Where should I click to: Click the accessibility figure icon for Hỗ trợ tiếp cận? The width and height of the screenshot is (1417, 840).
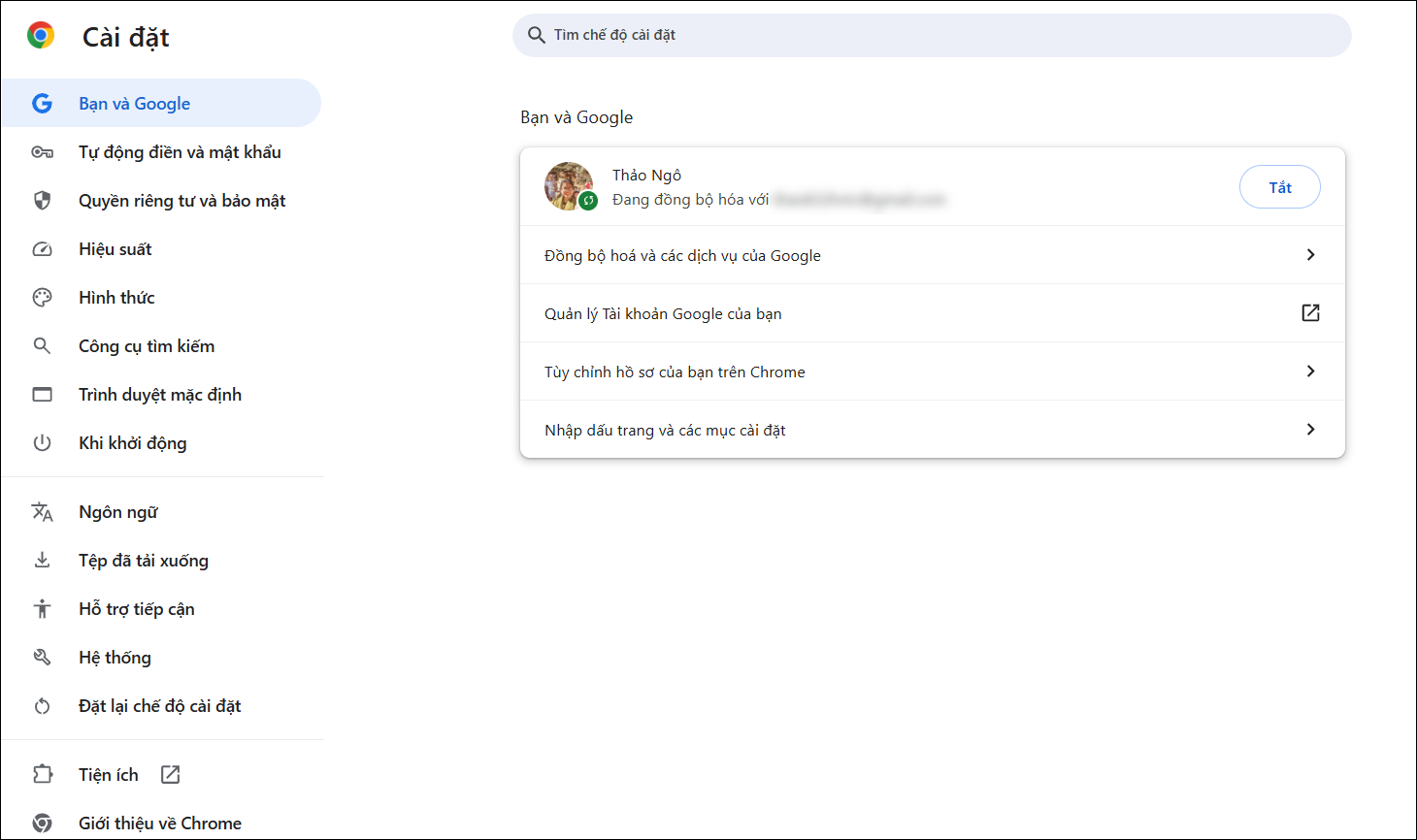click(42, 609)
